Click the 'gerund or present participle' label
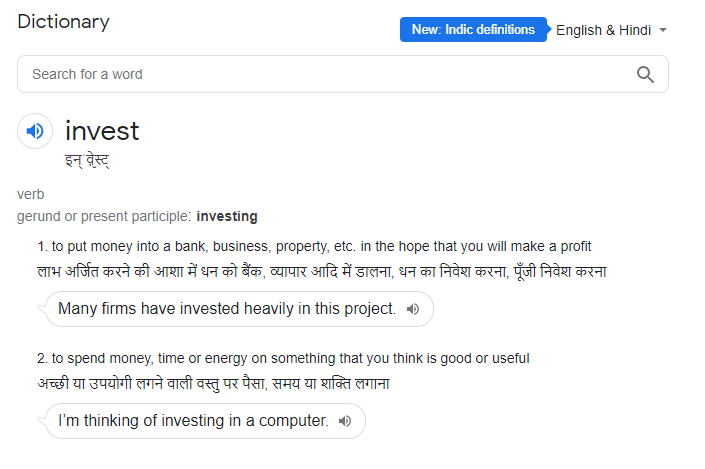Viewport: 705px width, 469px height. pos(104,216)
